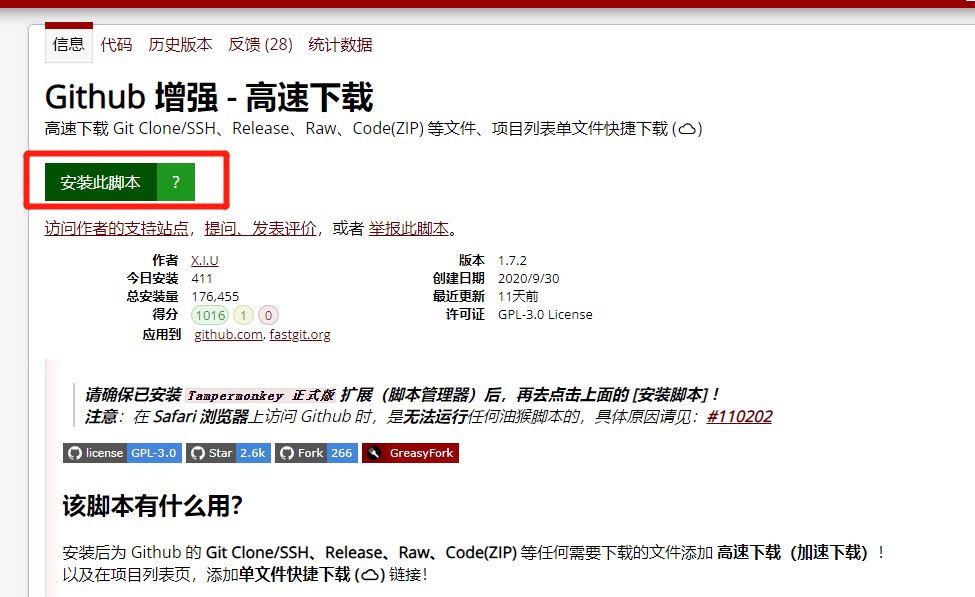This screenshot has width=975, height=597.
Task: Click the ? install help button
Action: point(176,182)
